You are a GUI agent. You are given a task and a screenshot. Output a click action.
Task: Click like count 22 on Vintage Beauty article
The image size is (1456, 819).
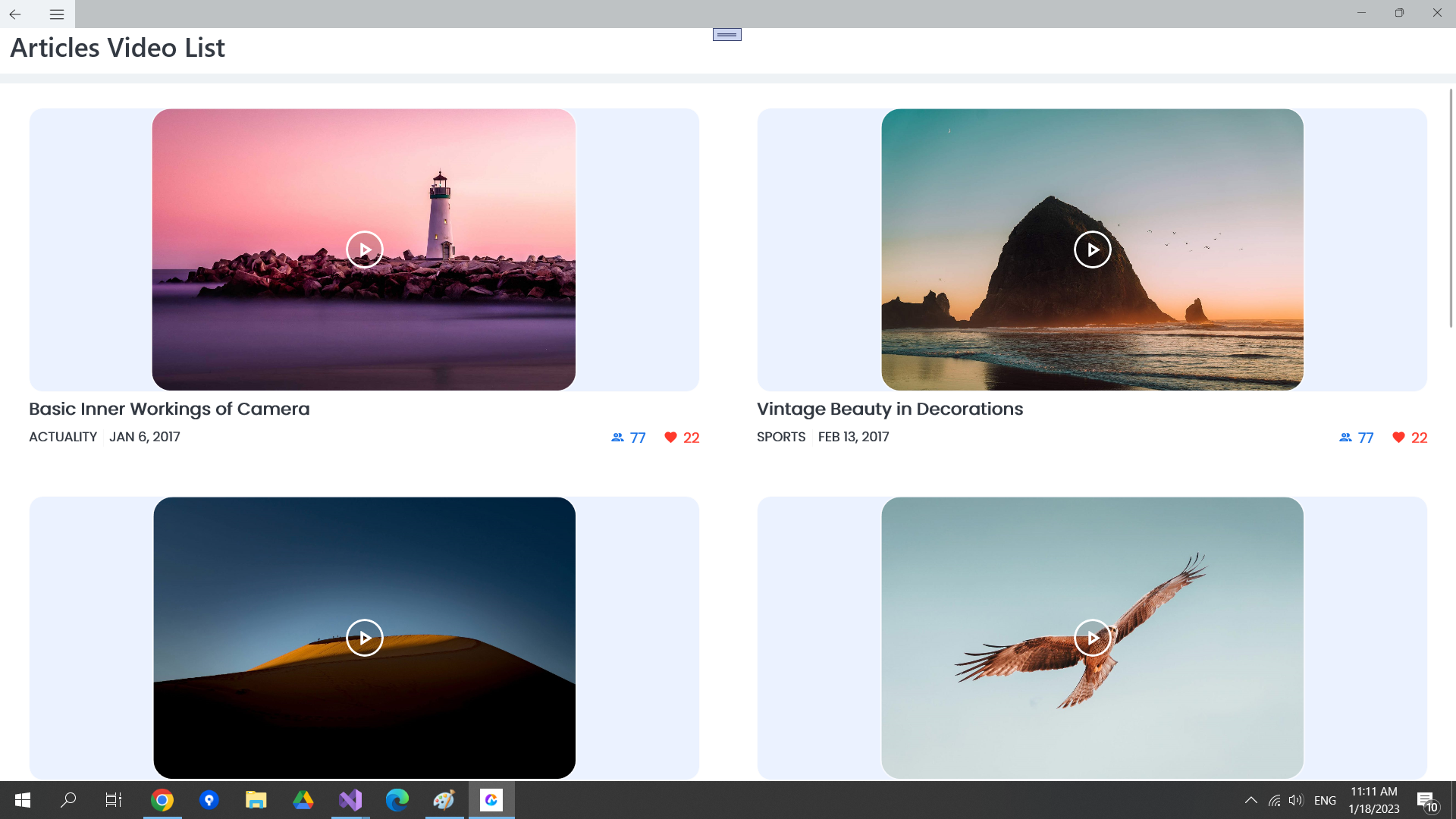(x=1419, y=438)
